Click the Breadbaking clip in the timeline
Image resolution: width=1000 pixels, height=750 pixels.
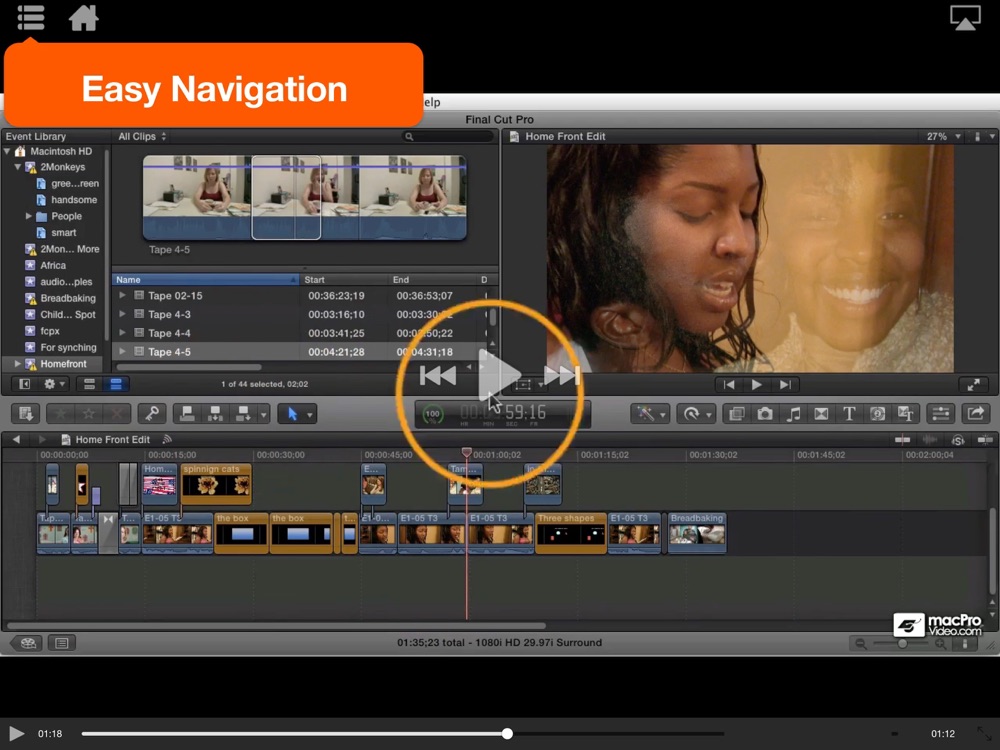696,533
